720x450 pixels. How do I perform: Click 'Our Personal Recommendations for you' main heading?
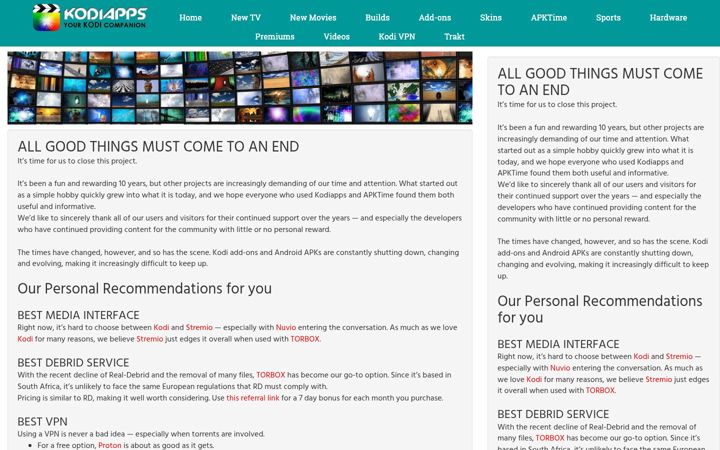145,288
